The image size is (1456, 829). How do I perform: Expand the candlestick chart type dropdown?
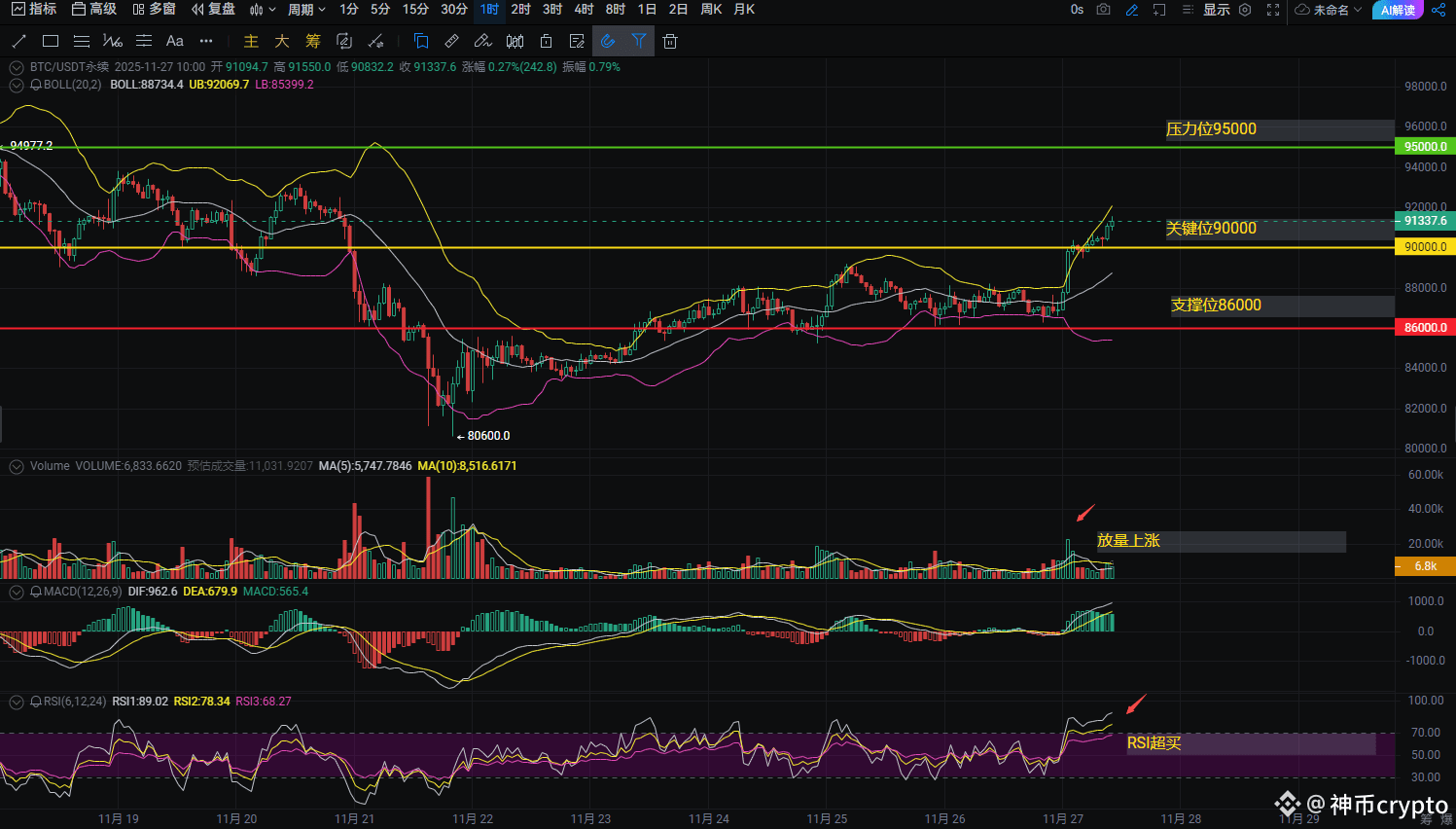263,10
